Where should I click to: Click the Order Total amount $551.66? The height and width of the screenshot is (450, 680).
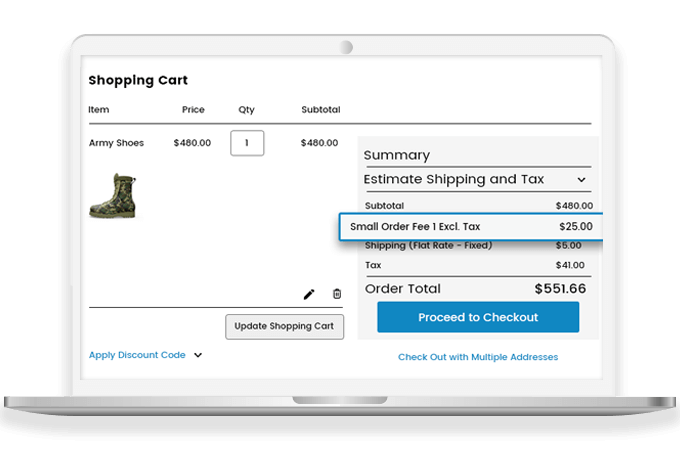[x=560, y=289]
